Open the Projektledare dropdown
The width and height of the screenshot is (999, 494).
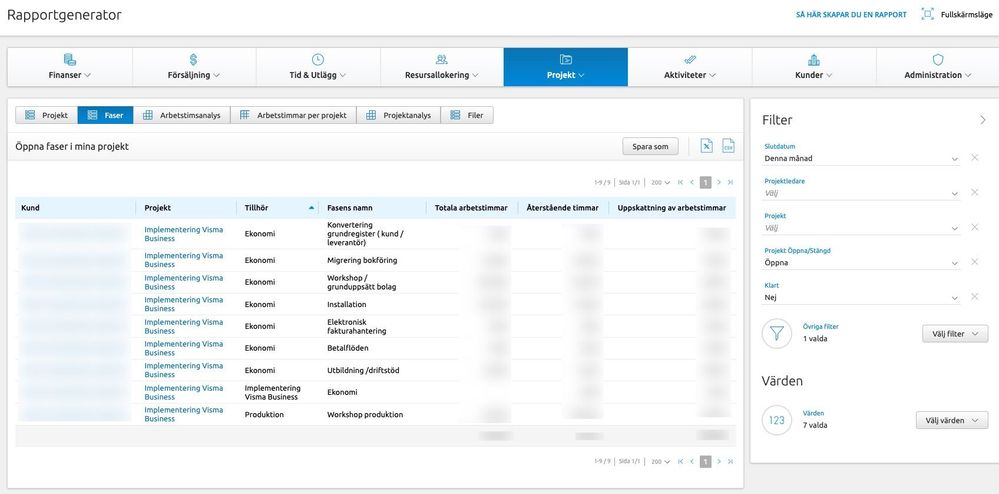[861, 193]
